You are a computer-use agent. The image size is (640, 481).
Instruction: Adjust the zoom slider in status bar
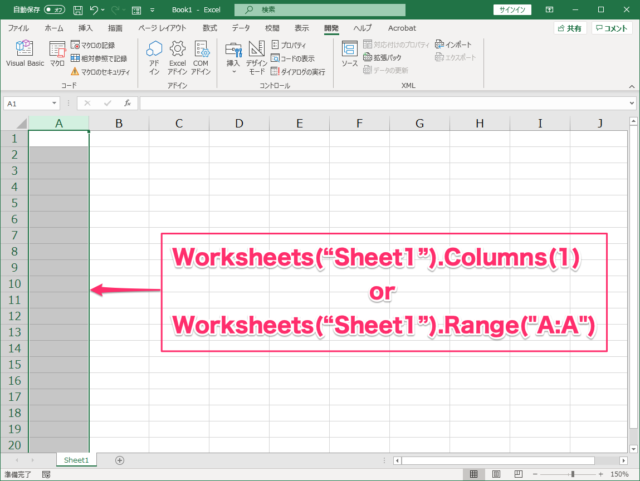click(573, 473)
